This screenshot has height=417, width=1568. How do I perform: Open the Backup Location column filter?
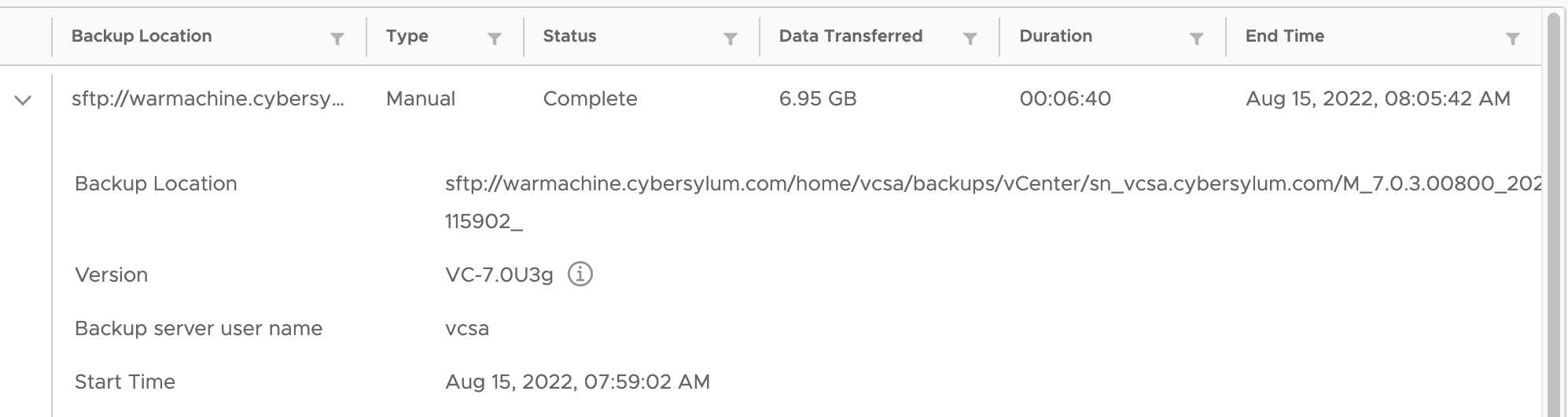[x=337, y=39]
